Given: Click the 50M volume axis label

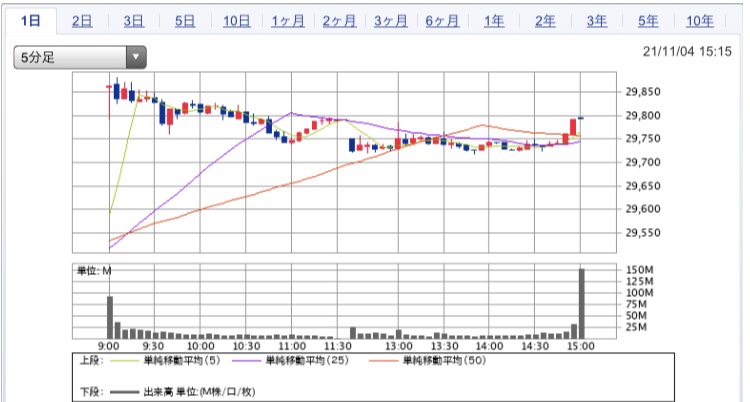Looking at the screenshot, I should (x=636, y=316).
